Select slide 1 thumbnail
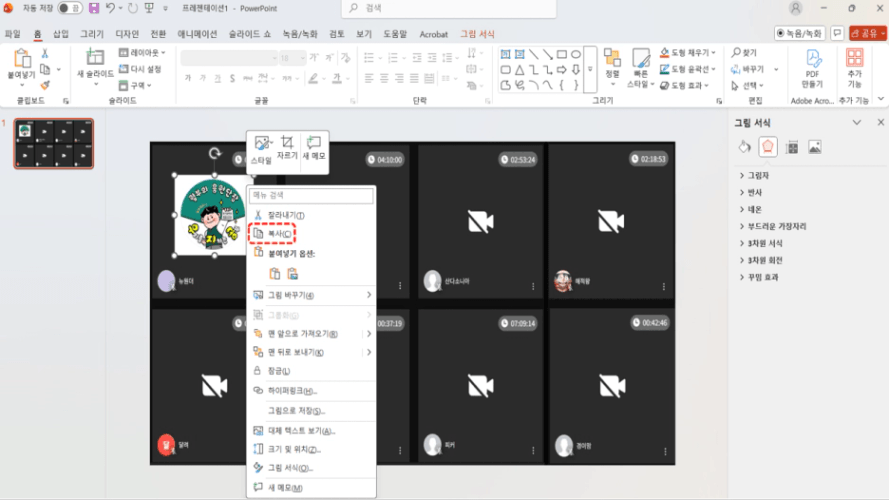 click(54, 143)
